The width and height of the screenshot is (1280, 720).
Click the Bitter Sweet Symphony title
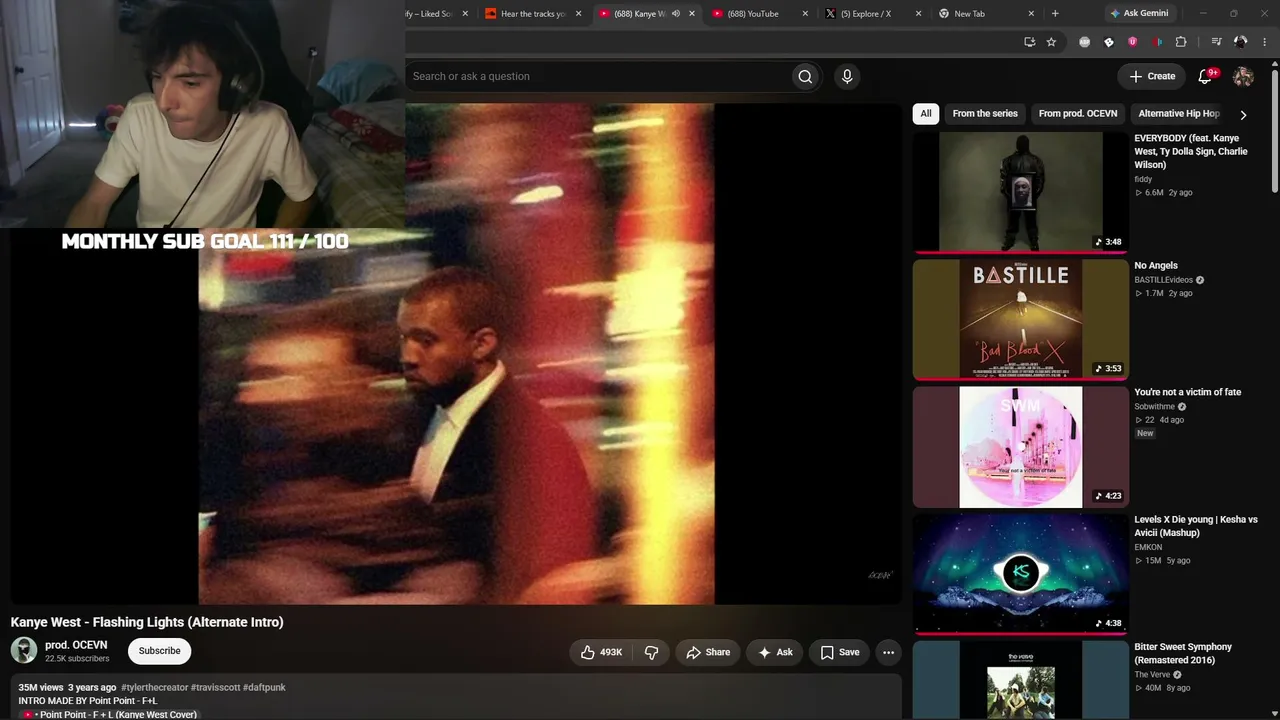click(x=1183, y=653)
